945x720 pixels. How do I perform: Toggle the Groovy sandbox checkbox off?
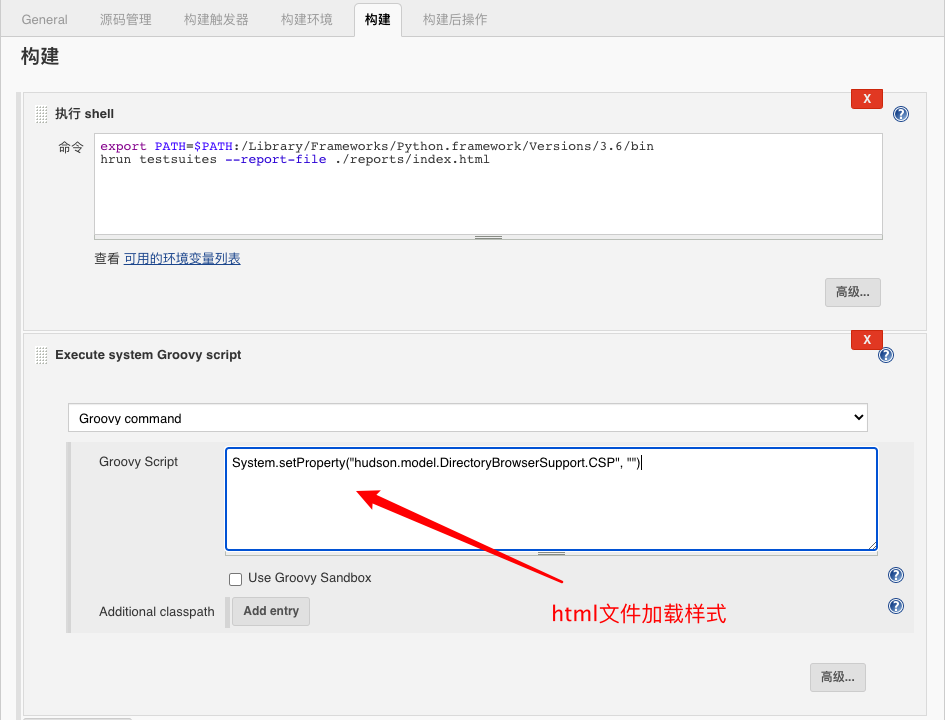click(x=235, y=578)
